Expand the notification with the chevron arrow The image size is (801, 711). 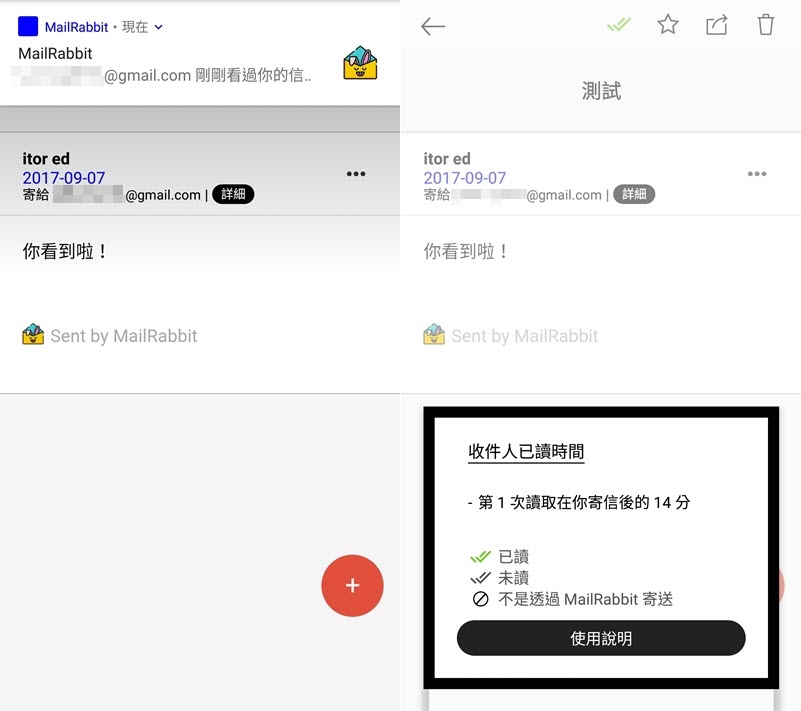coord(158,27)
